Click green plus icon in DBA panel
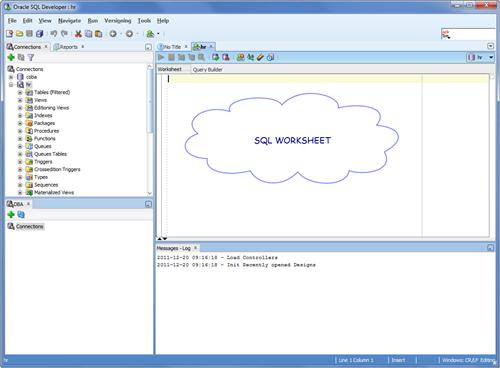Image resolution: width=500 pixels, height=368 pixels. tap(11, 215)
